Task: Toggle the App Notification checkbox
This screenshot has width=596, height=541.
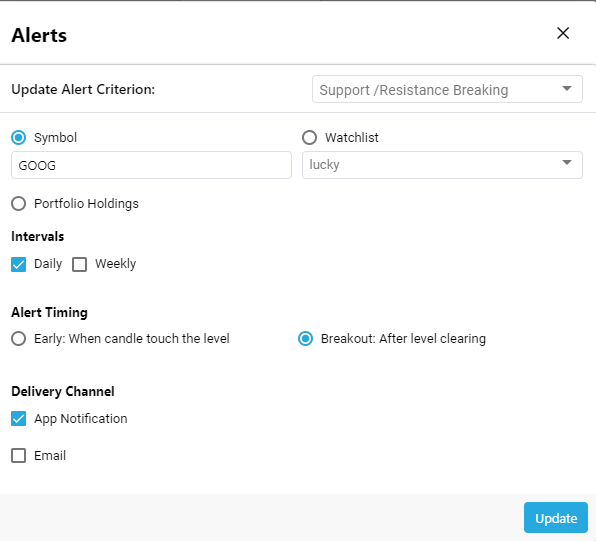Action: 19,419
